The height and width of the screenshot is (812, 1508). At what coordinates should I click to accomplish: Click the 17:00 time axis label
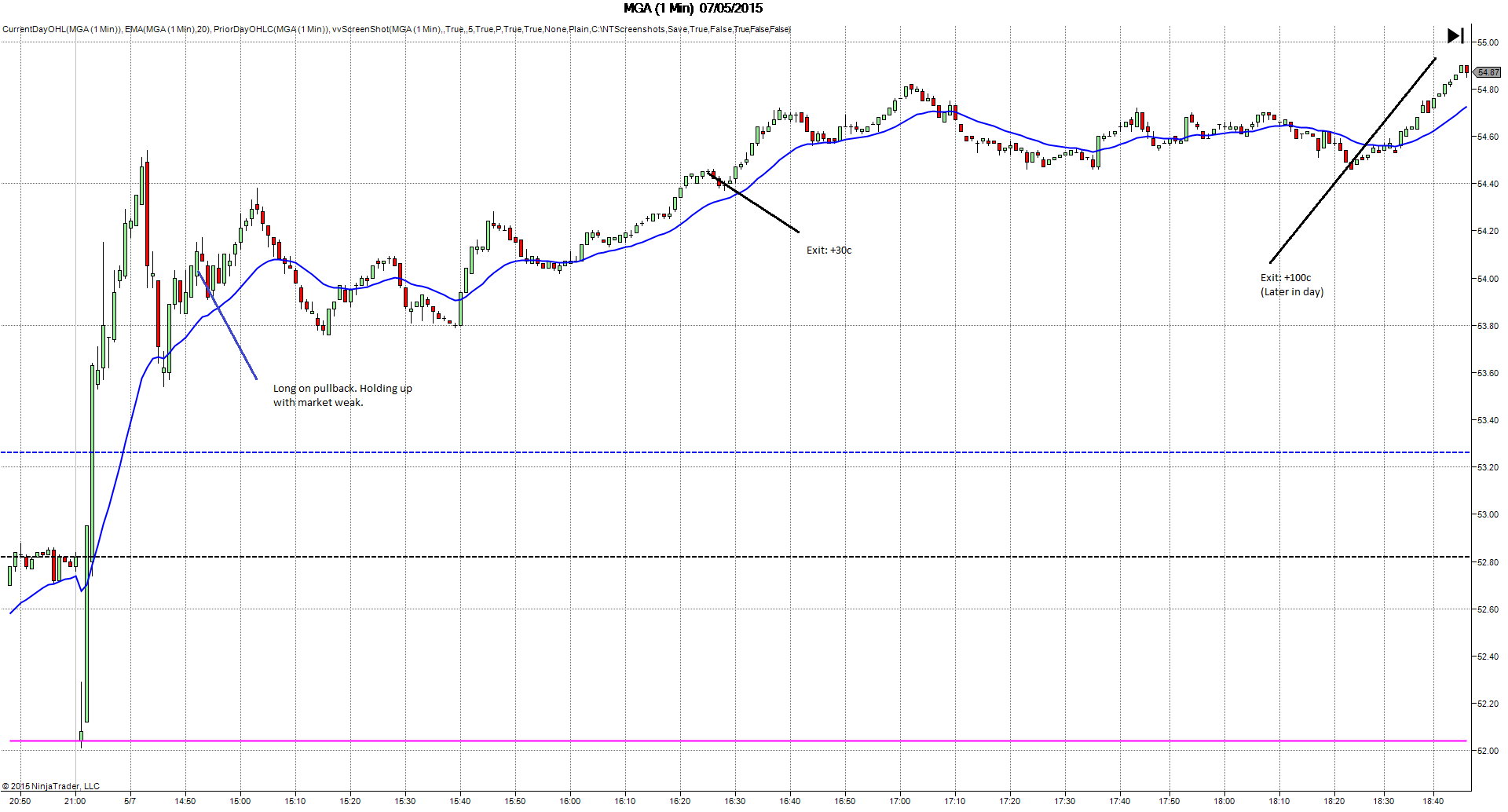(x=900, y=801)
